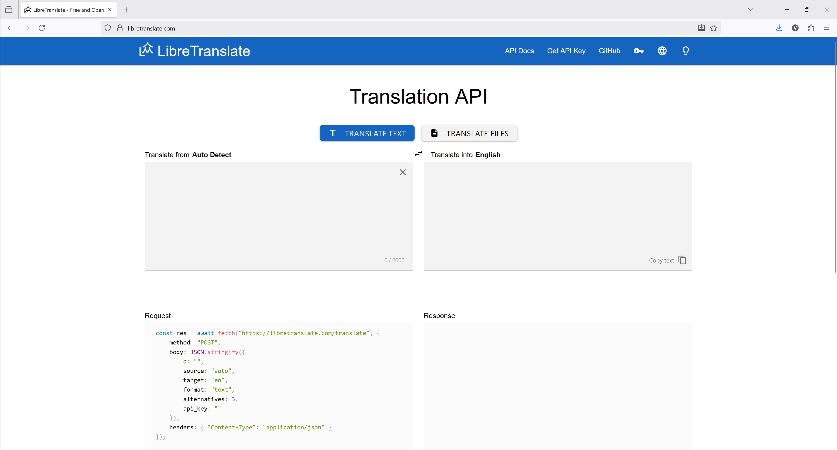Open the Get API Key link
The width and height of the screenshot is (837, 450).
pyautogui.click(x=566, y=51)
